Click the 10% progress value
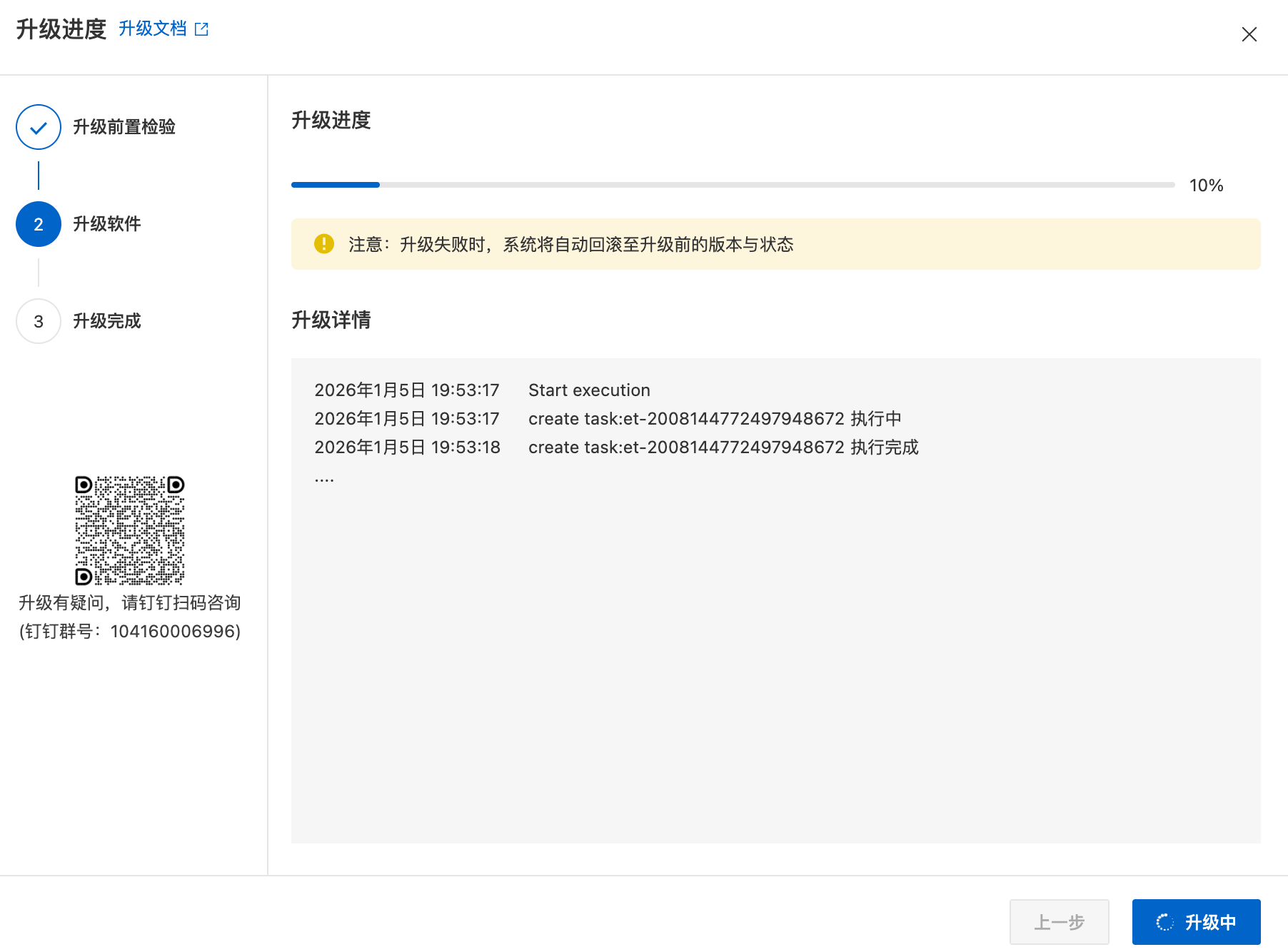Image resolution: width=1288 pixels, height=952 pixels. pos(1206,186)
